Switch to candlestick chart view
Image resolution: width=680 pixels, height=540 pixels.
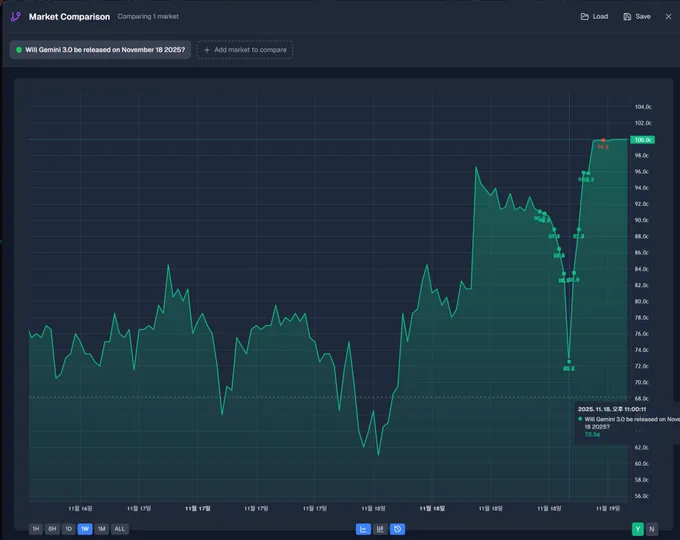pyautogui.click(x=380, y=529)
